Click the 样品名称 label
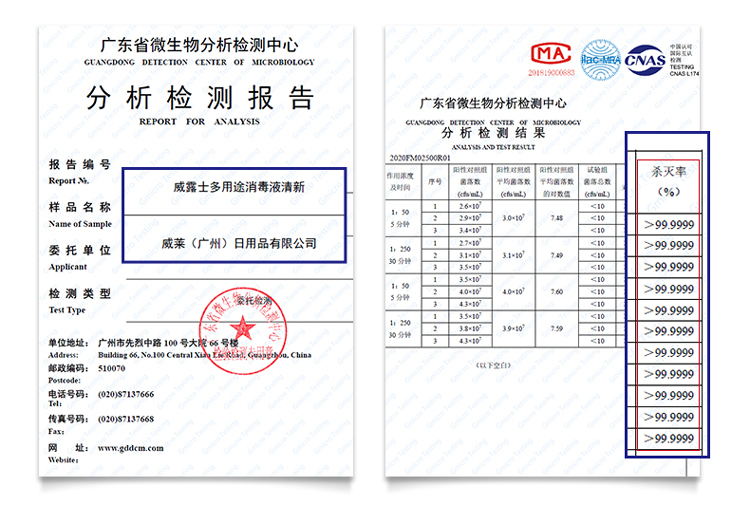The height and width of the screenshot is (524, 750). click(x=79, y=207)
